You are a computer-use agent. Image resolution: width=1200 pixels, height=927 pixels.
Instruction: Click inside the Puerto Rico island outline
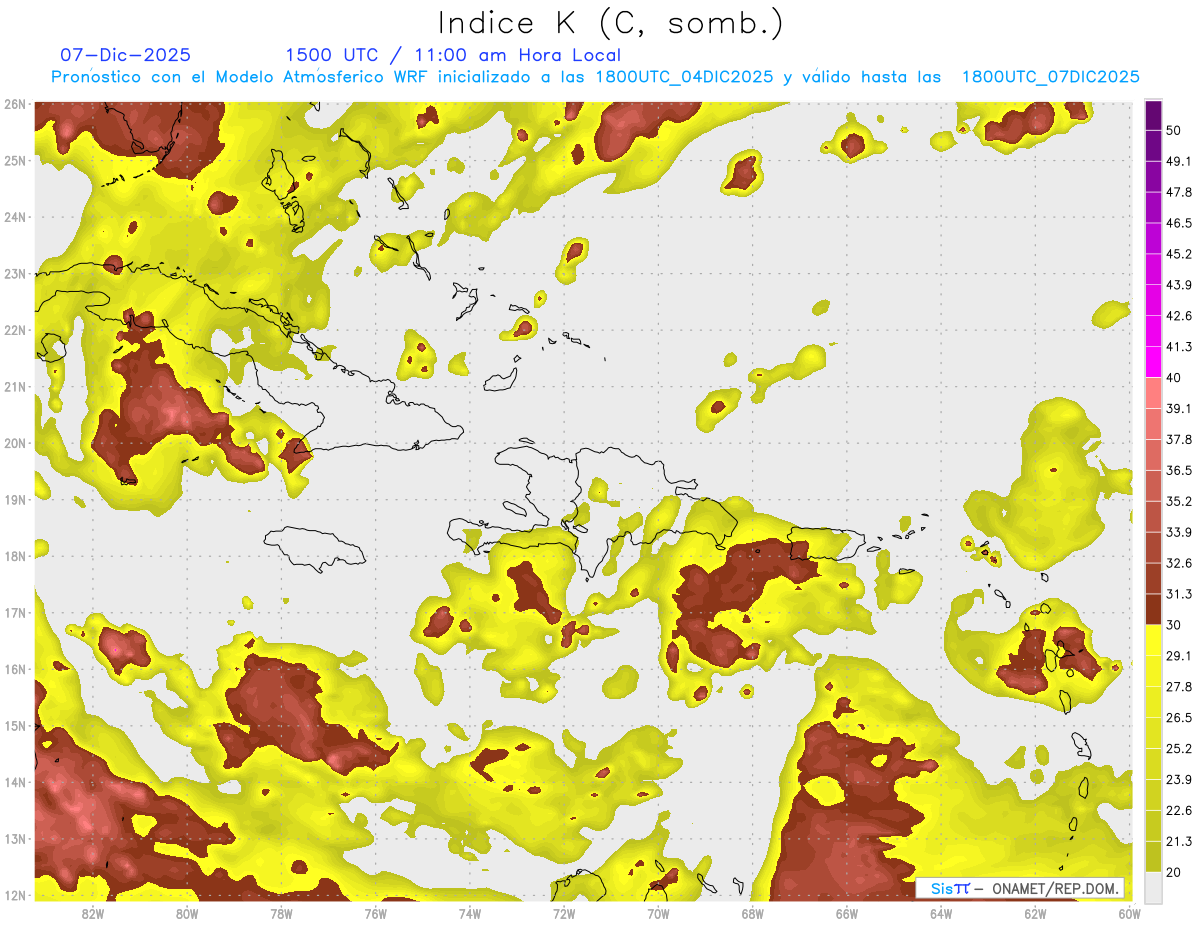(x=826, y=544)
